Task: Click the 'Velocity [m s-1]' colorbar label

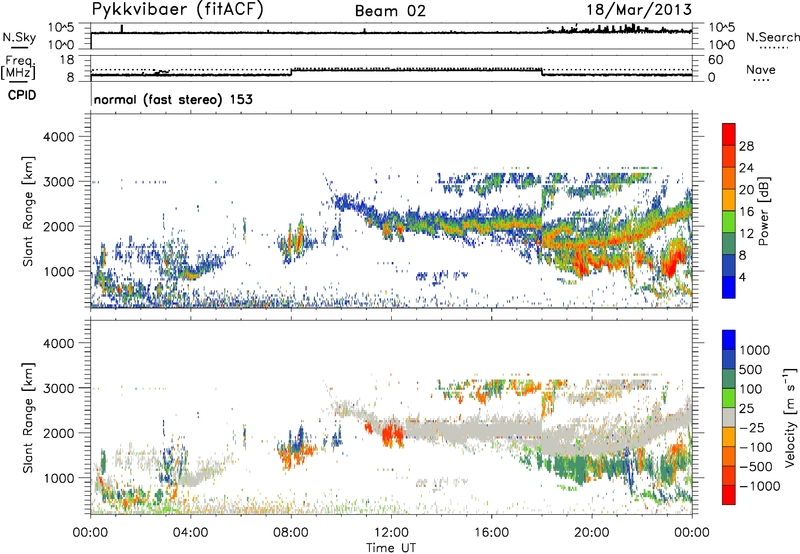Action: tap(790, 417)
